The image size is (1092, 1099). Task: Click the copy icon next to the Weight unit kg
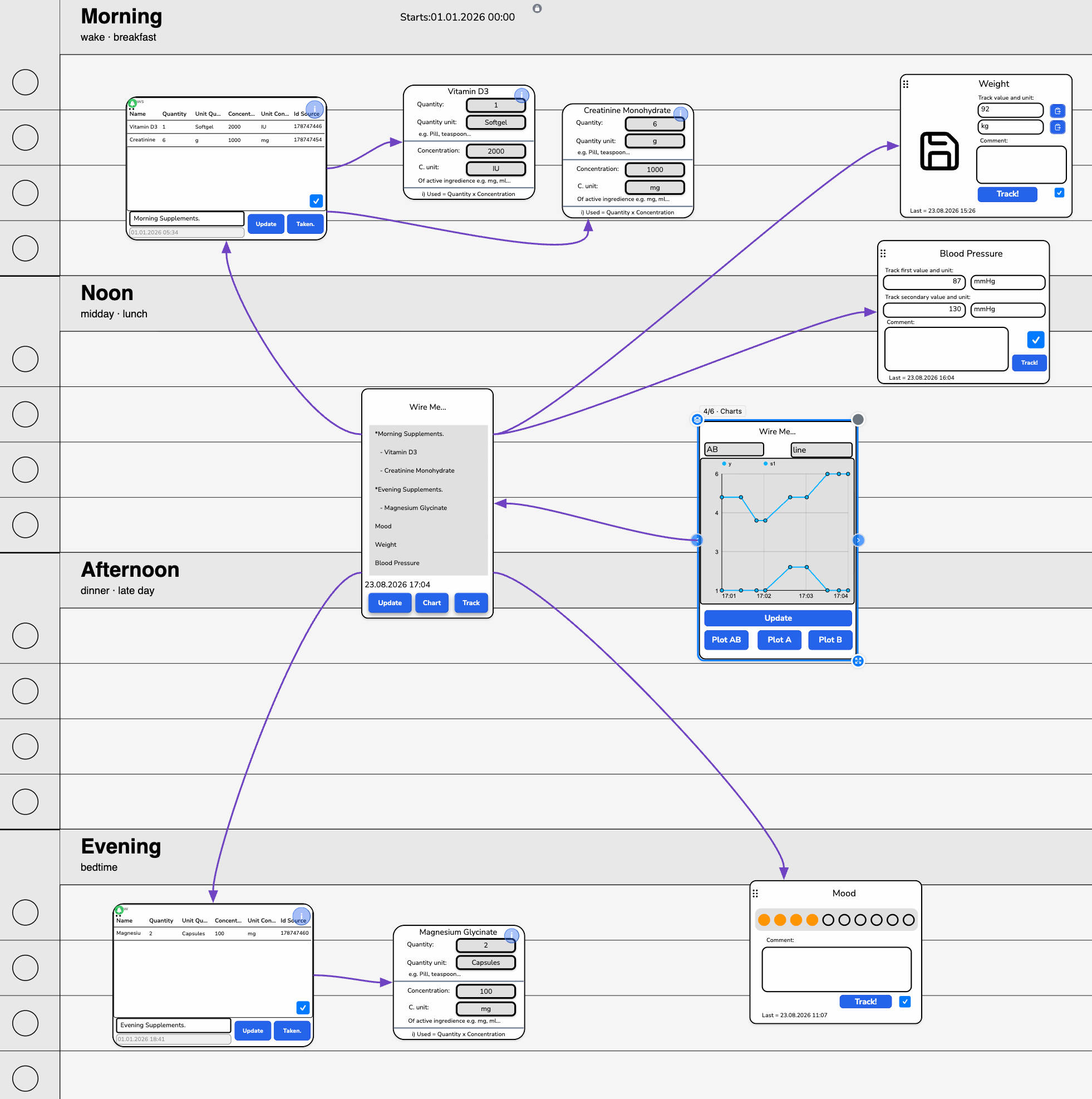pyautogui.click(x=1057, y=127)
